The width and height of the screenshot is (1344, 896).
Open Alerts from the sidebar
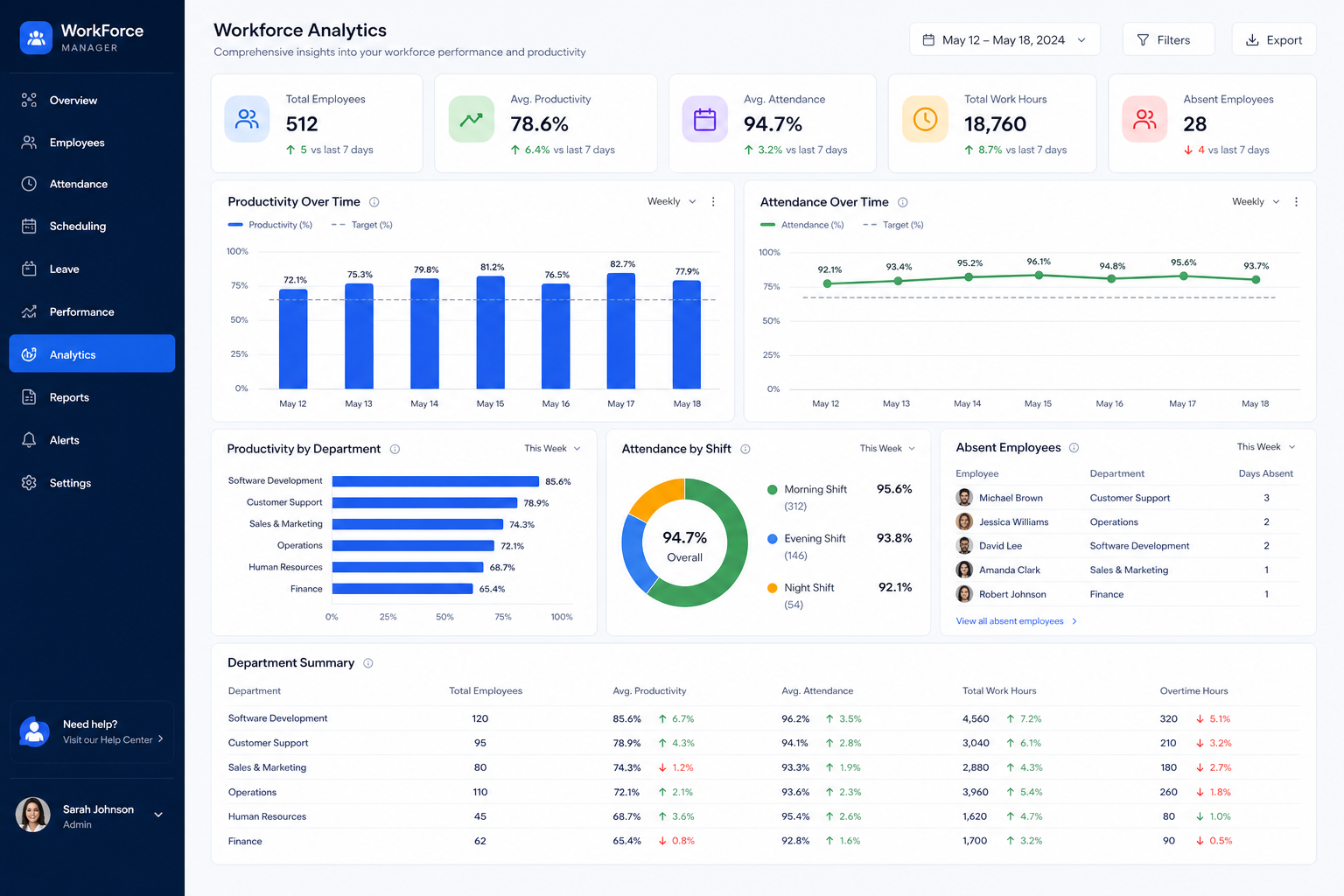point(92,440)
